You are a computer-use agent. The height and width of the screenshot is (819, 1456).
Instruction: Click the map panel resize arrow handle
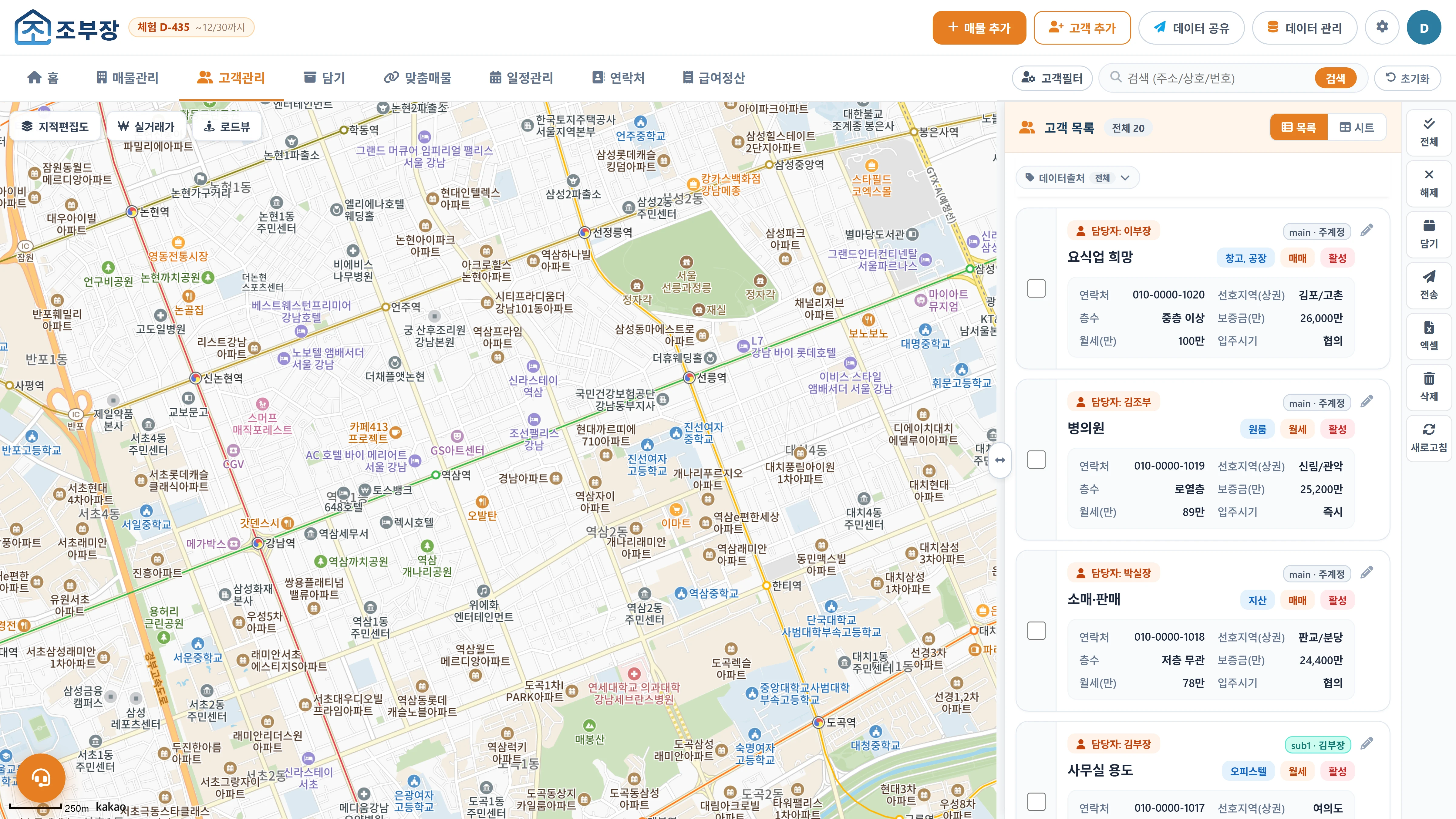click(1000, 460)
